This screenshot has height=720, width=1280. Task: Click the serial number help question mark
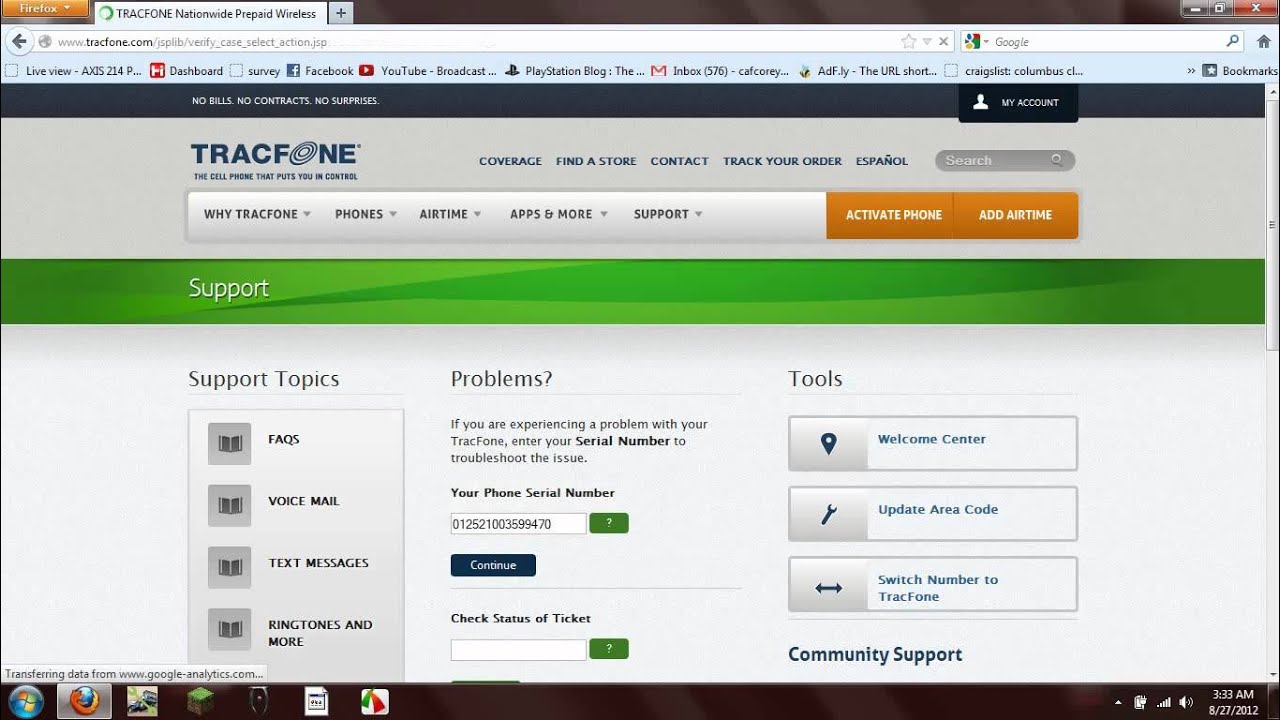pyautogui.click(x=609, y=523)
